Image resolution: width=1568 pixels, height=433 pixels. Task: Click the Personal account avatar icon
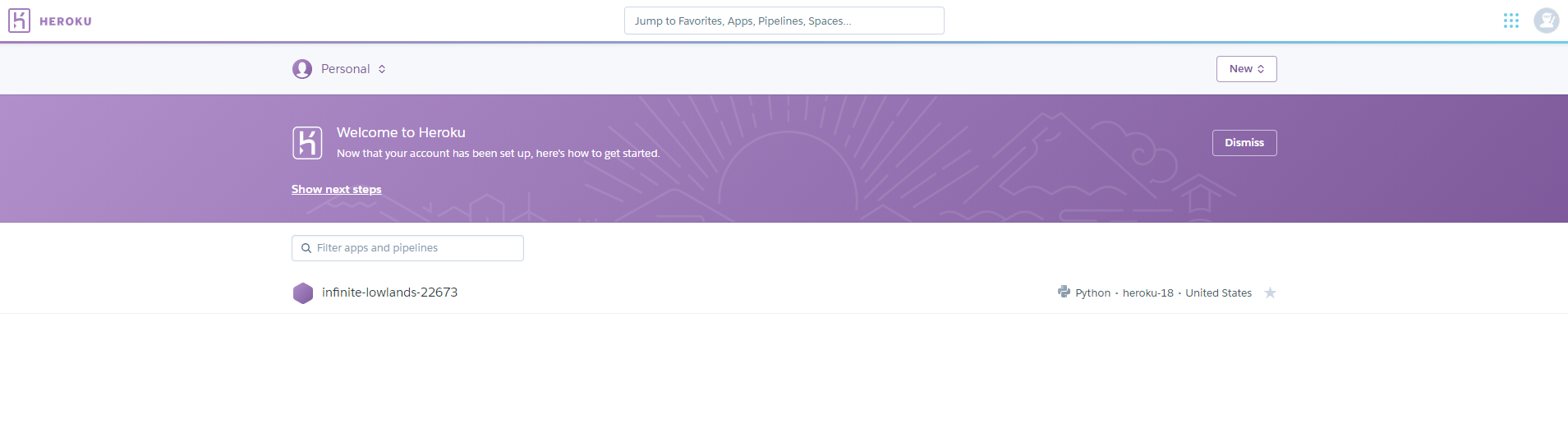coord(302,69)
